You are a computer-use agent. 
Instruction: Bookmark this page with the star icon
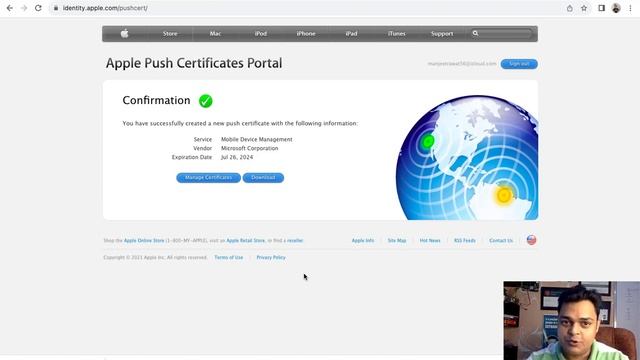pos(584,8)
